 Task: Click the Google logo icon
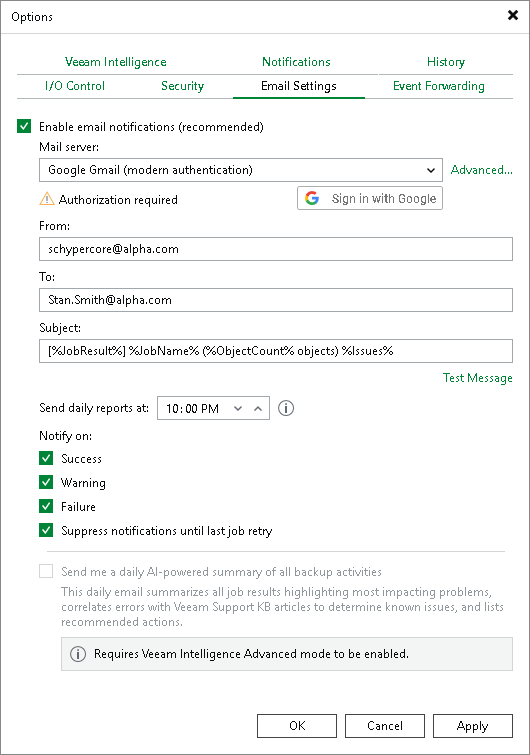(x=312, y=198)
